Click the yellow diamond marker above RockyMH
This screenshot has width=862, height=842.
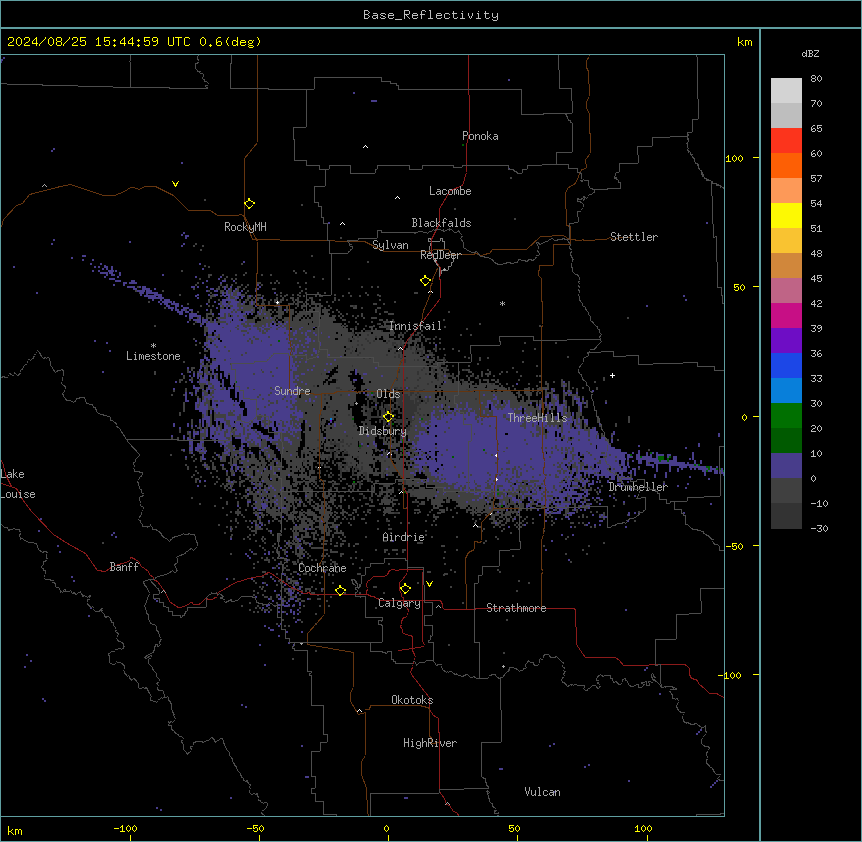point(249,204)
